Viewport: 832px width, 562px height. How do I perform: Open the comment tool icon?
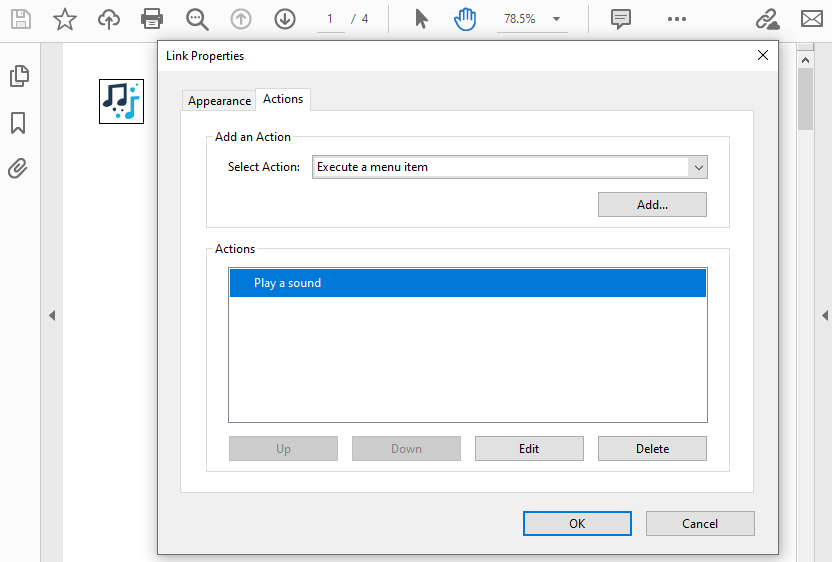(x=621, y=19)
